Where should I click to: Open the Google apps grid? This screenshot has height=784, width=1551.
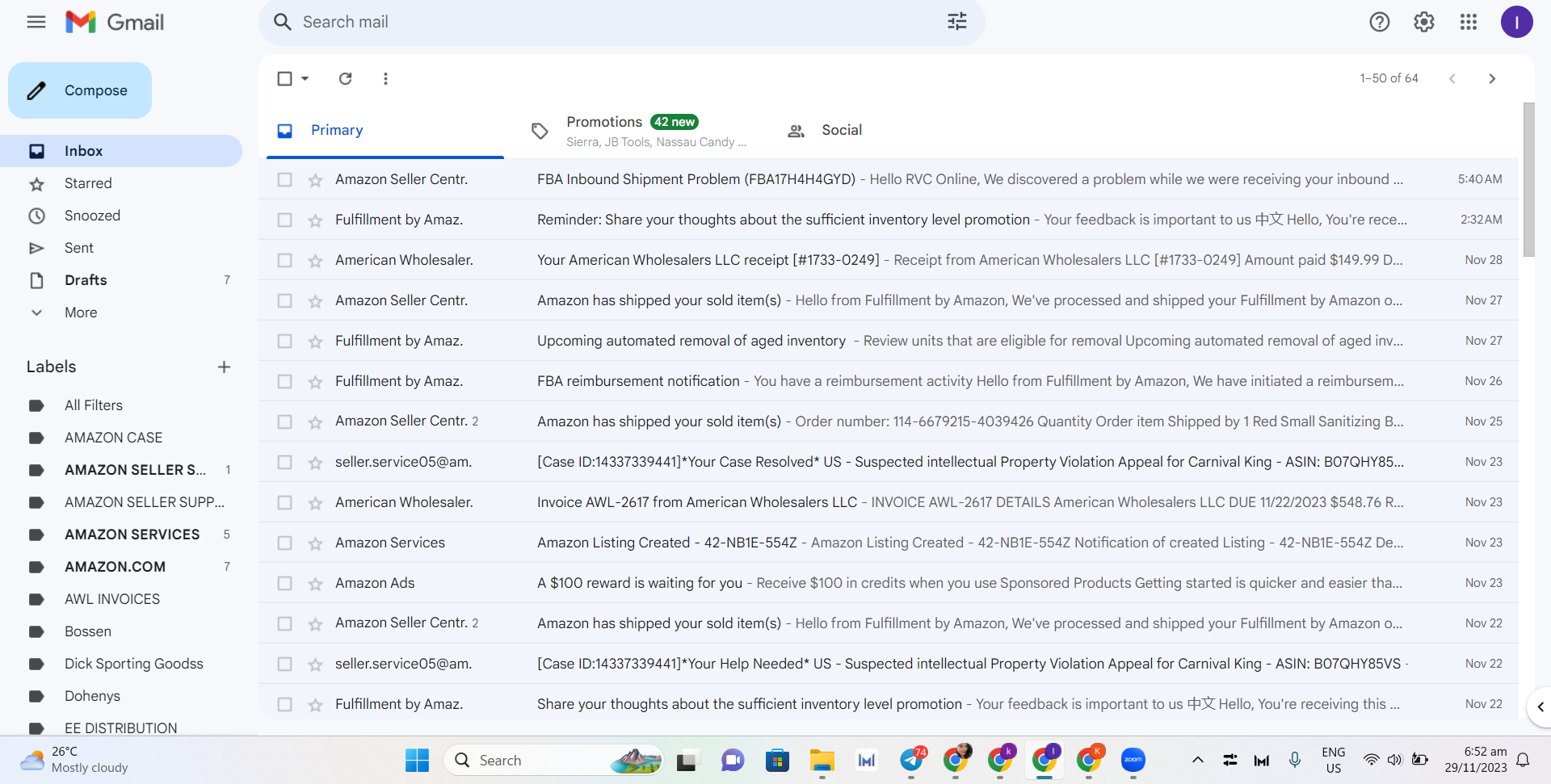coord(1469,22)
